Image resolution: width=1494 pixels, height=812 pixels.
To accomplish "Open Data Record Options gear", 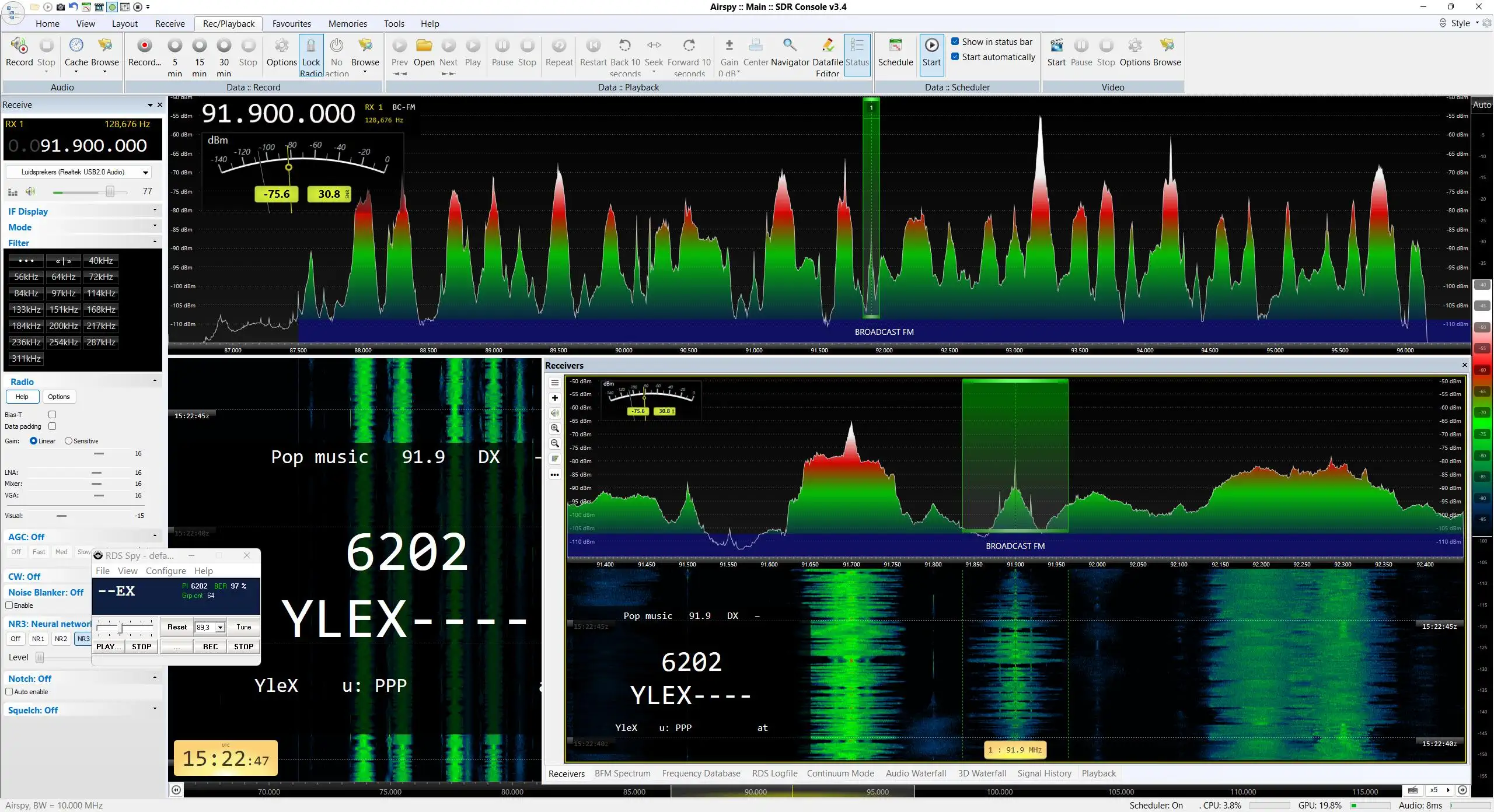I will [x=282, y=52].
